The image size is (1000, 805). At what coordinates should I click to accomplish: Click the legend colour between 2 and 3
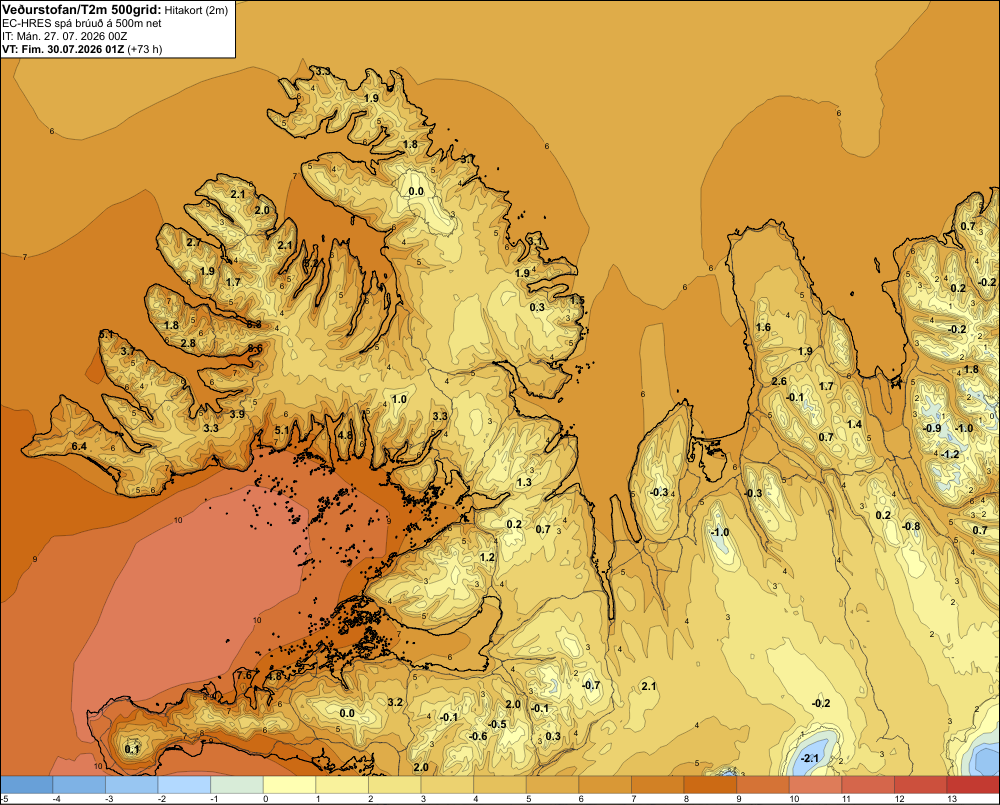click(394, 785)
